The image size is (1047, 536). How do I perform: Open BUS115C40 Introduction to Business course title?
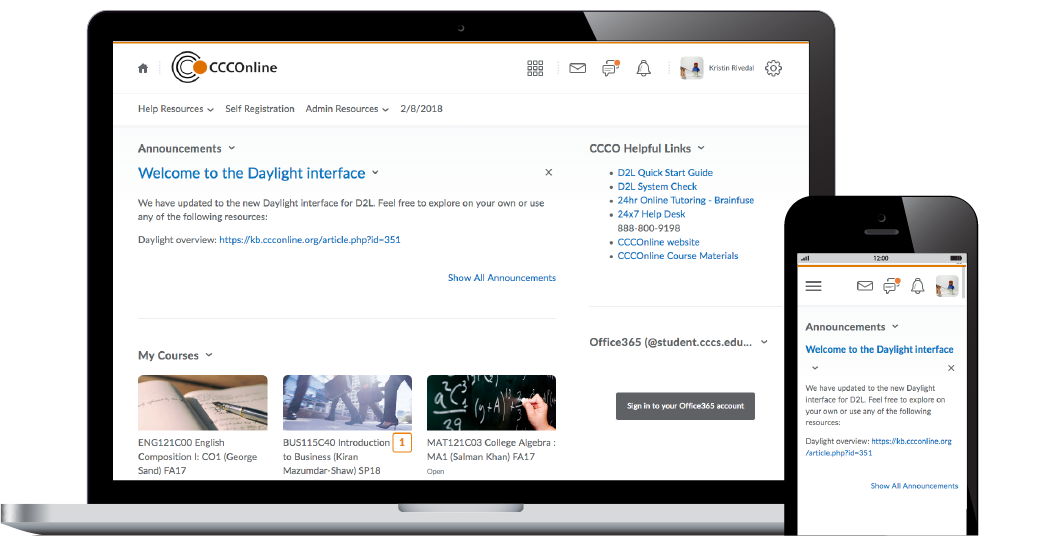tap(337, 457)
